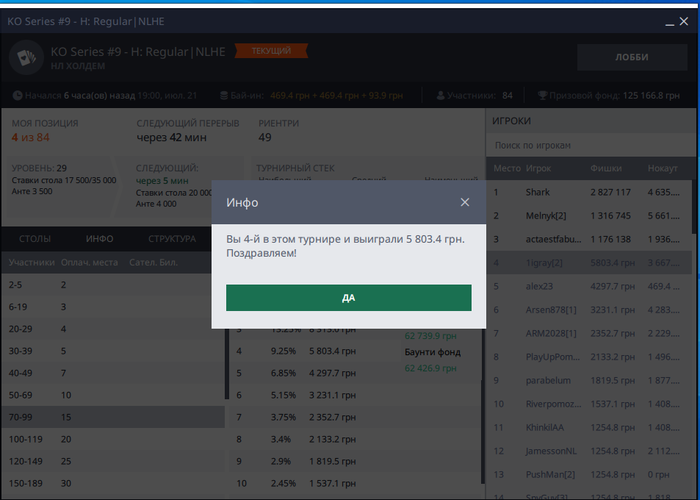Screen dimensions: 700x500
Task: Sort players by Игрок column header
Action: (538, 168)
